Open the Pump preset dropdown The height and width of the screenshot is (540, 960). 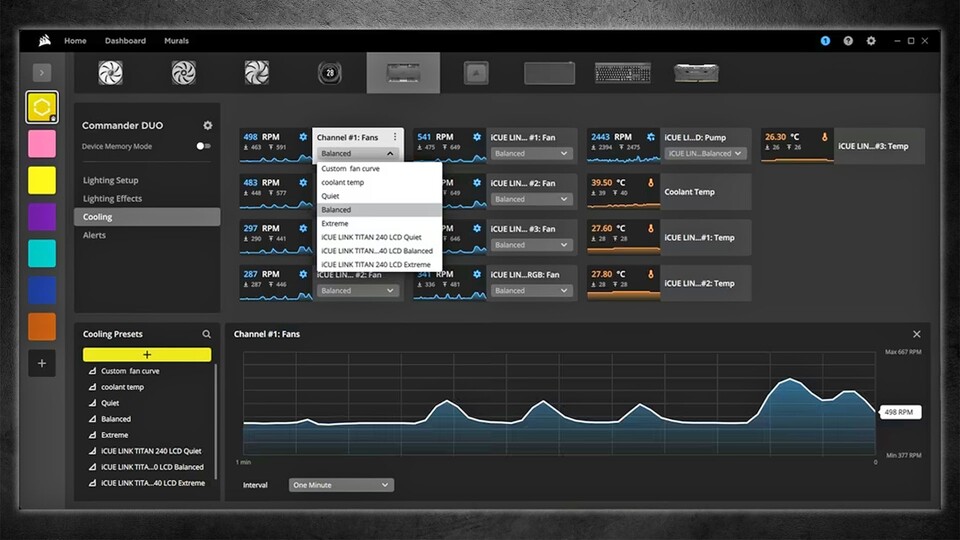coord(705,153)
